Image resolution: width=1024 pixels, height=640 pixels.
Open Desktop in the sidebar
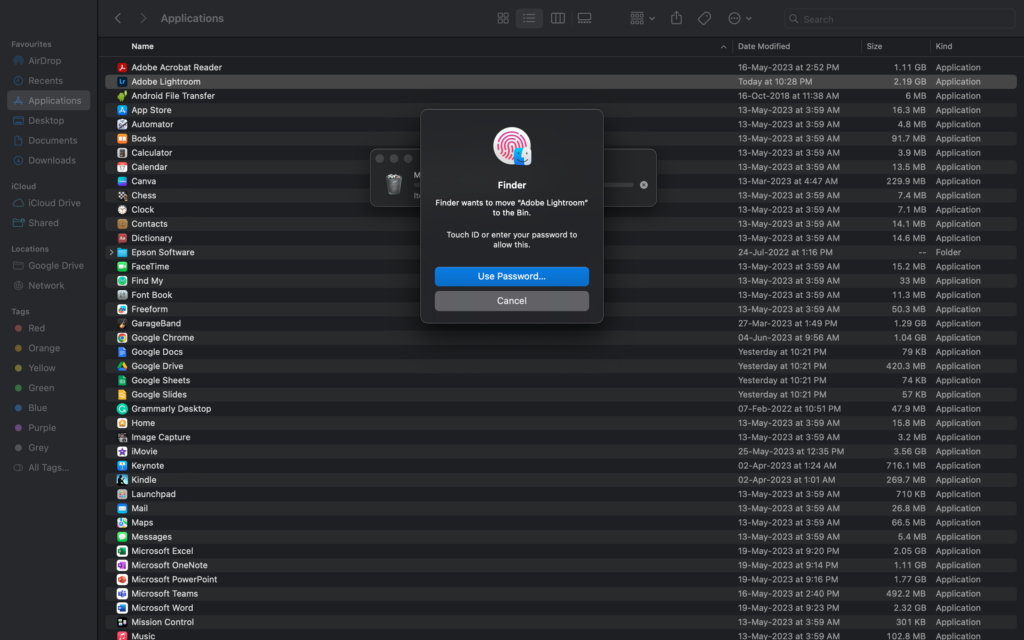[x=48, y=121]
